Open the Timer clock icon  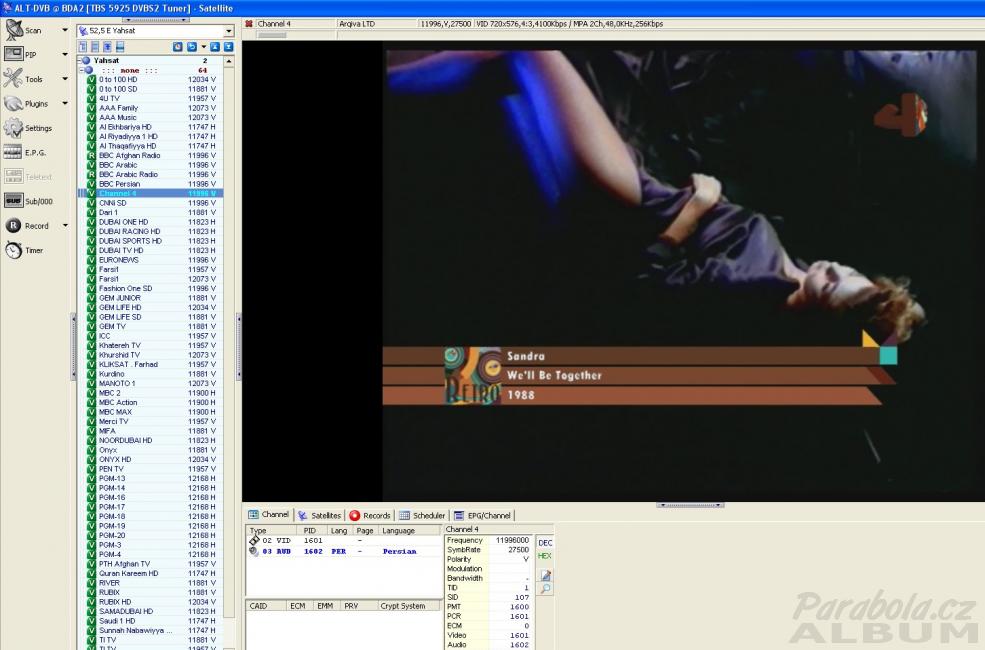13,250
